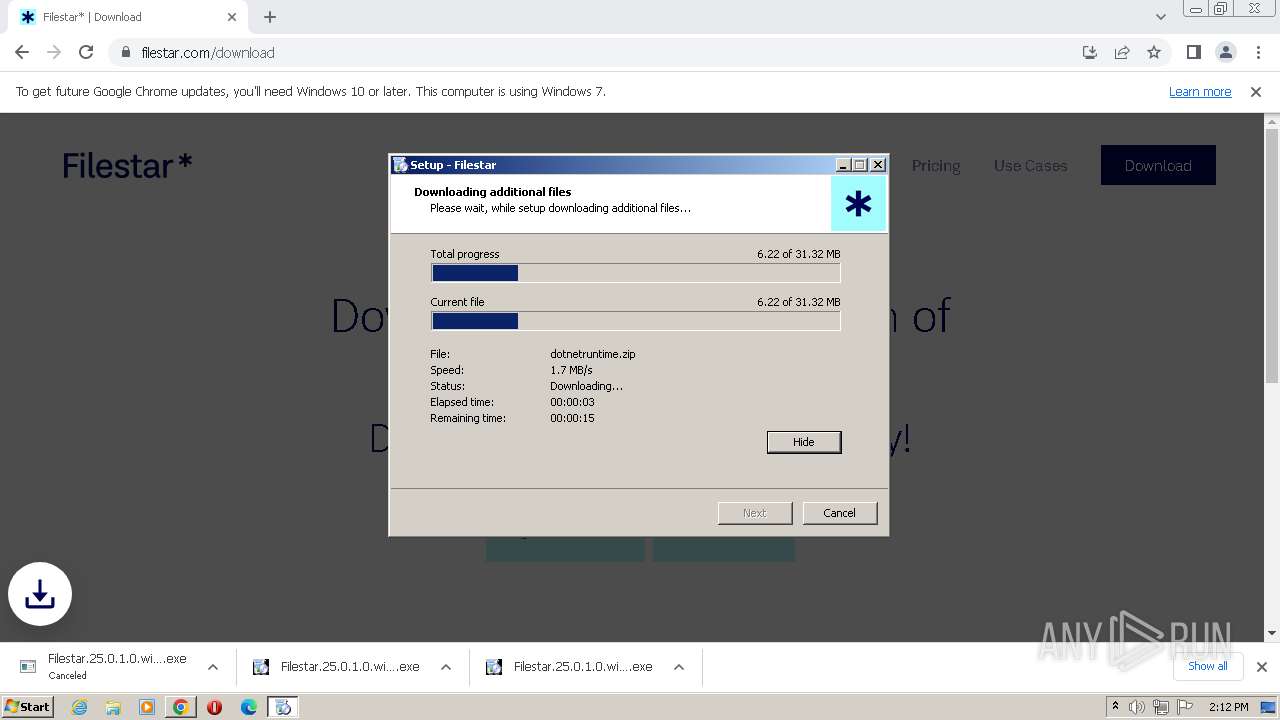
Task: Show hidden system tray icons
Action: pos(1115,707)
